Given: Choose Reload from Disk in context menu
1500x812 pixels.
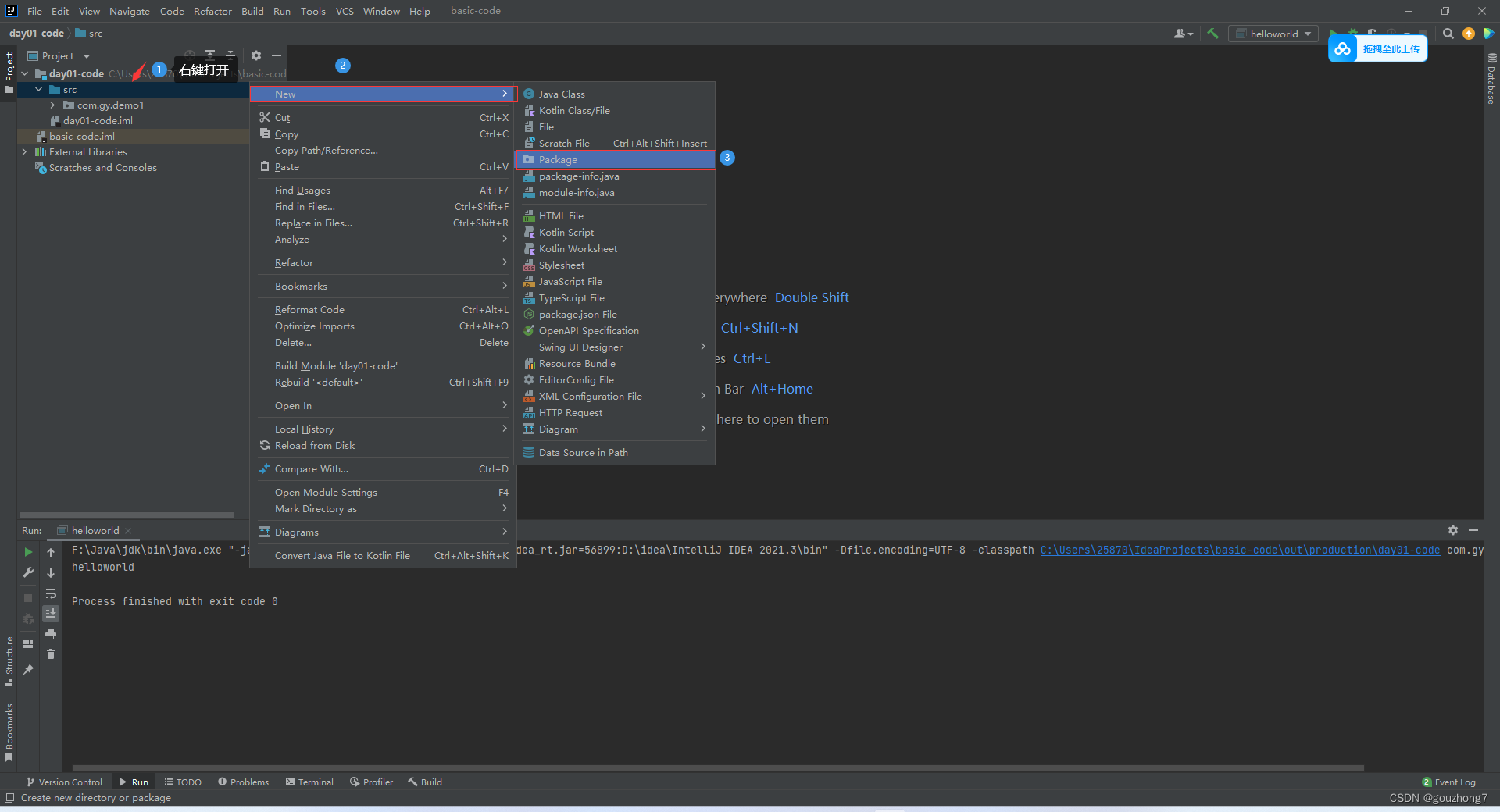Looking at the screenshot, I should 383,446.
